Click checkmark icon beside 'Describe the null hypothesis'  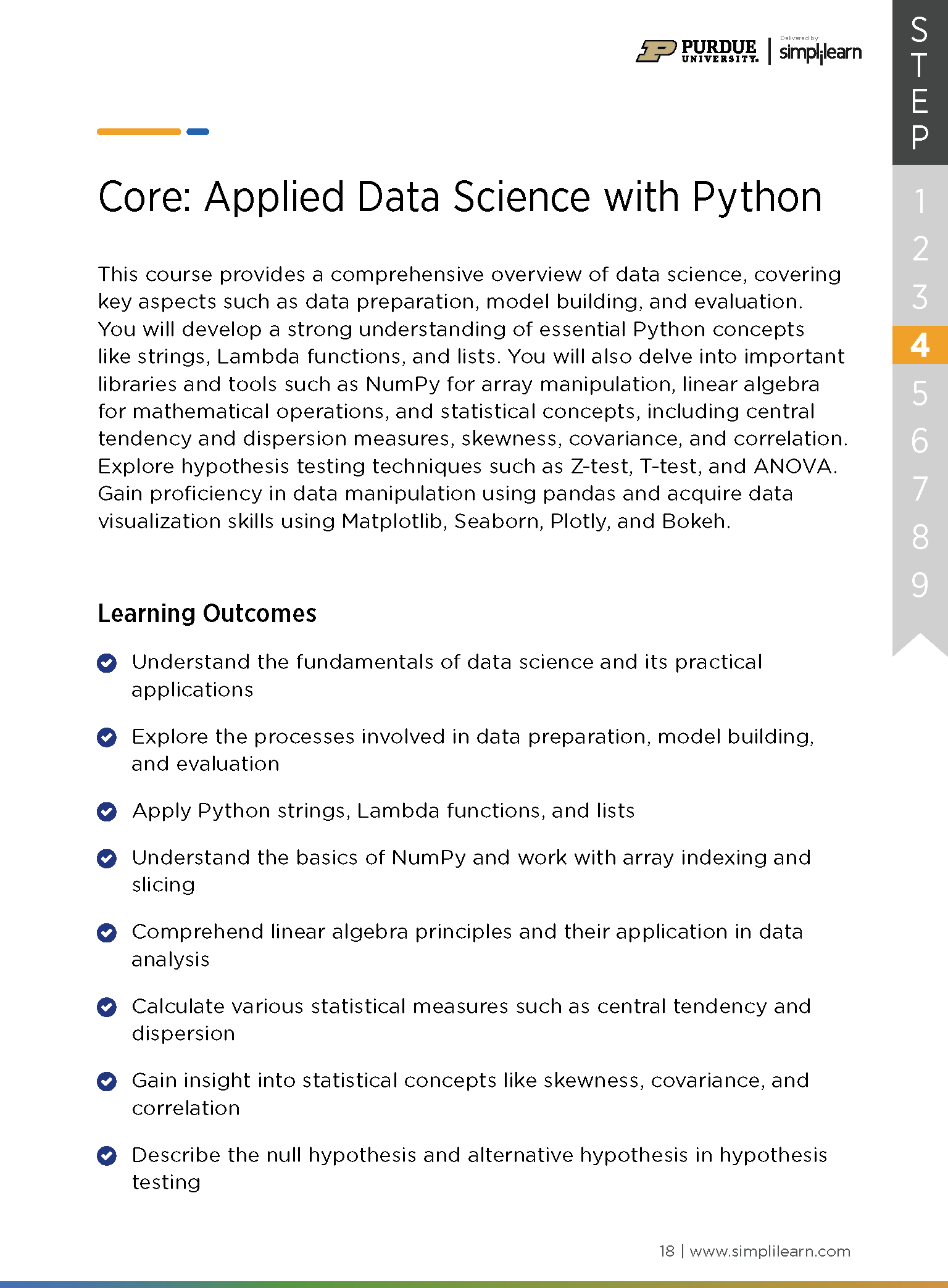[x=107, y=1155]
